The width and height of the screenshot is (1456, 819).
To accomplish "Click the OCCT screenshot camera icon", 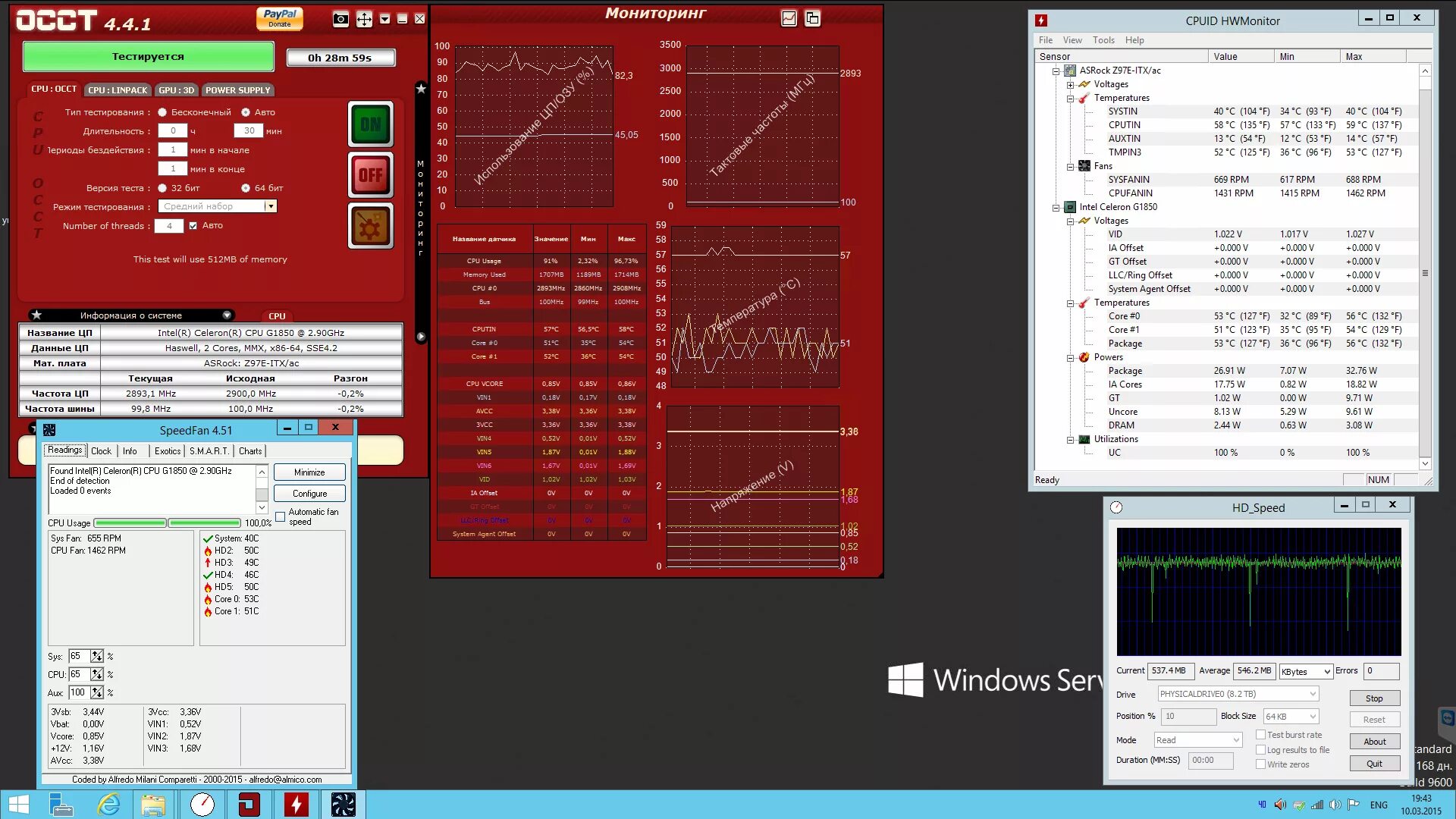I will (341, 19).
